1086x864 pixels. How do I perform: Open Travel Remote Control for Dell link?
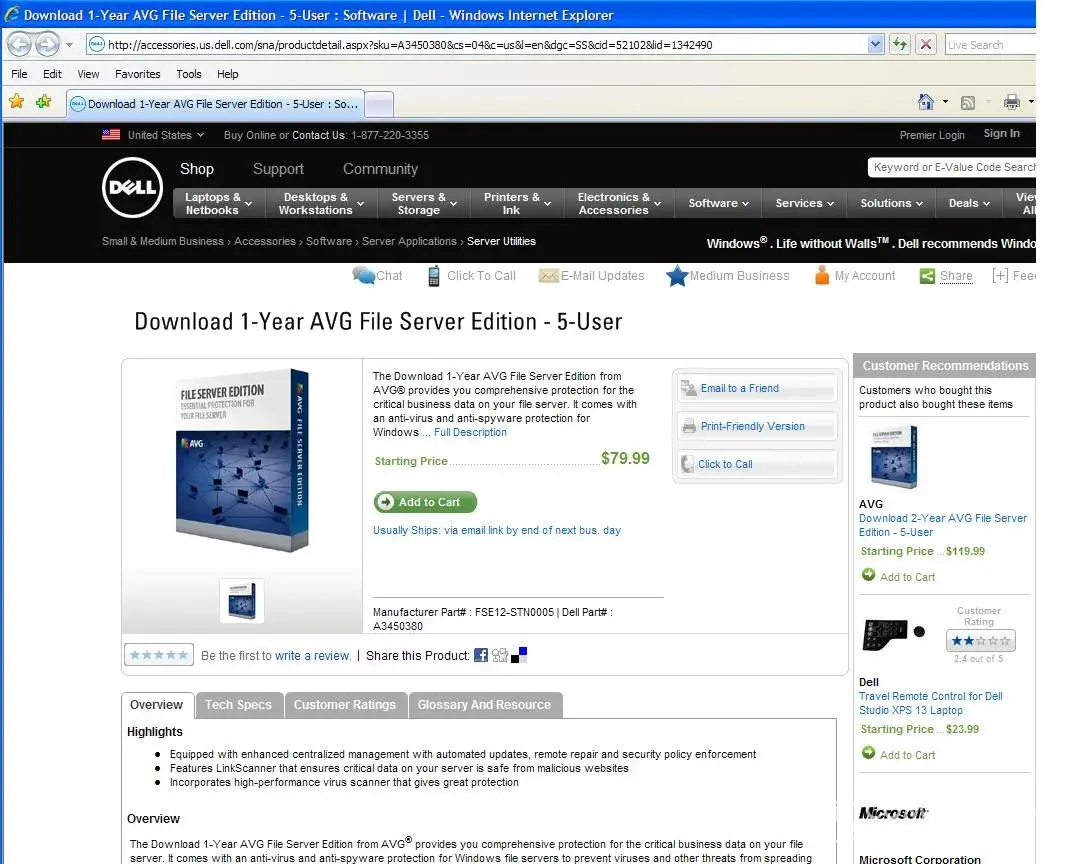click(930, 703)
